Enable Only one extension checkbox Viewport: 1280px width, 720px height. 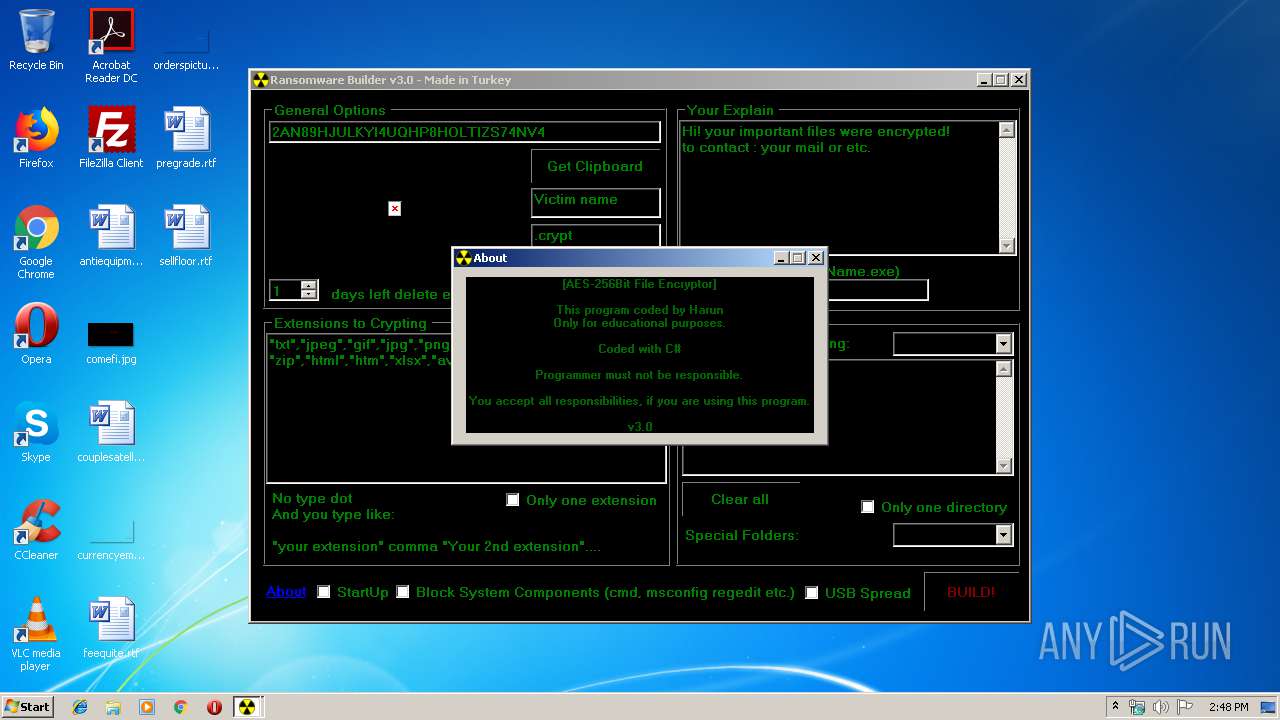pos(513,500)
